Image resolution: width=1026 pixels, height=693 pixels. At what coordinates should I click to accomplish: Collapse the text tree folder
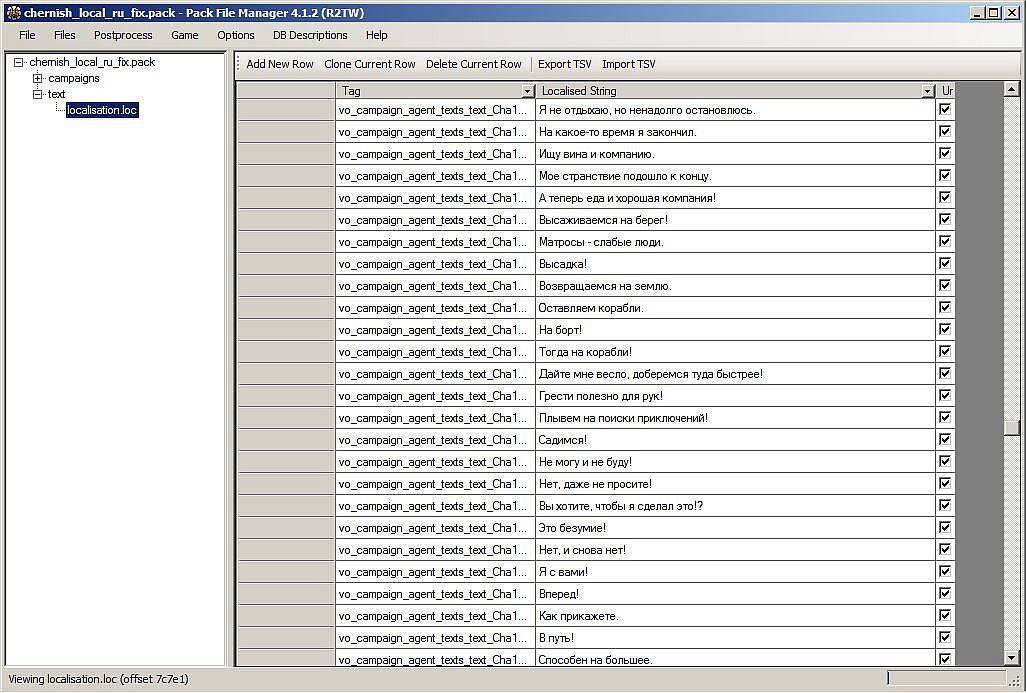click(38, 94)
